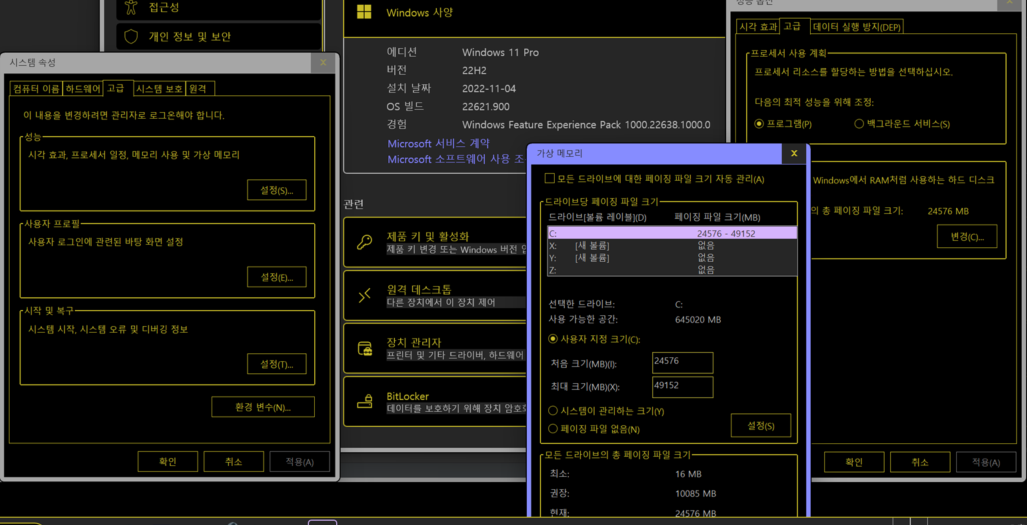
Task: Click Windows 11 Pro edition text
Action: [500, 52]
